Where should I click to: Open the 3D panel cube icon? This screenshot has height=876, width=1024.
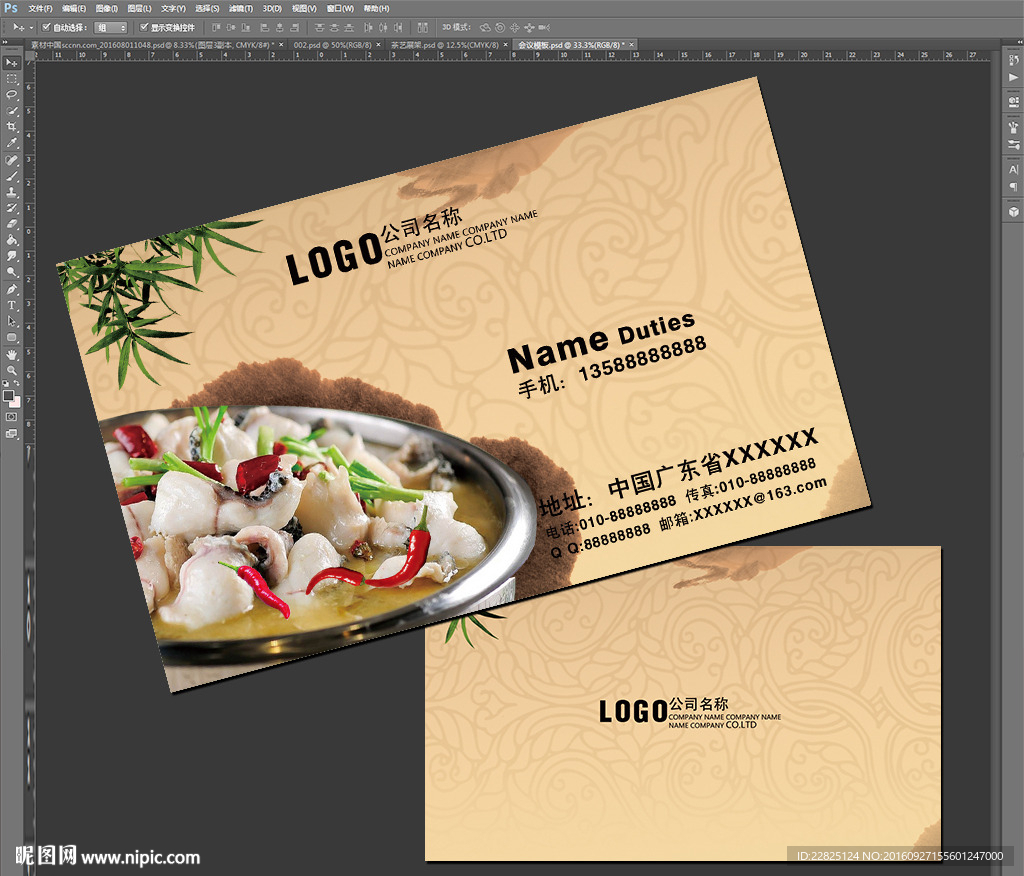coord(1014,212)
